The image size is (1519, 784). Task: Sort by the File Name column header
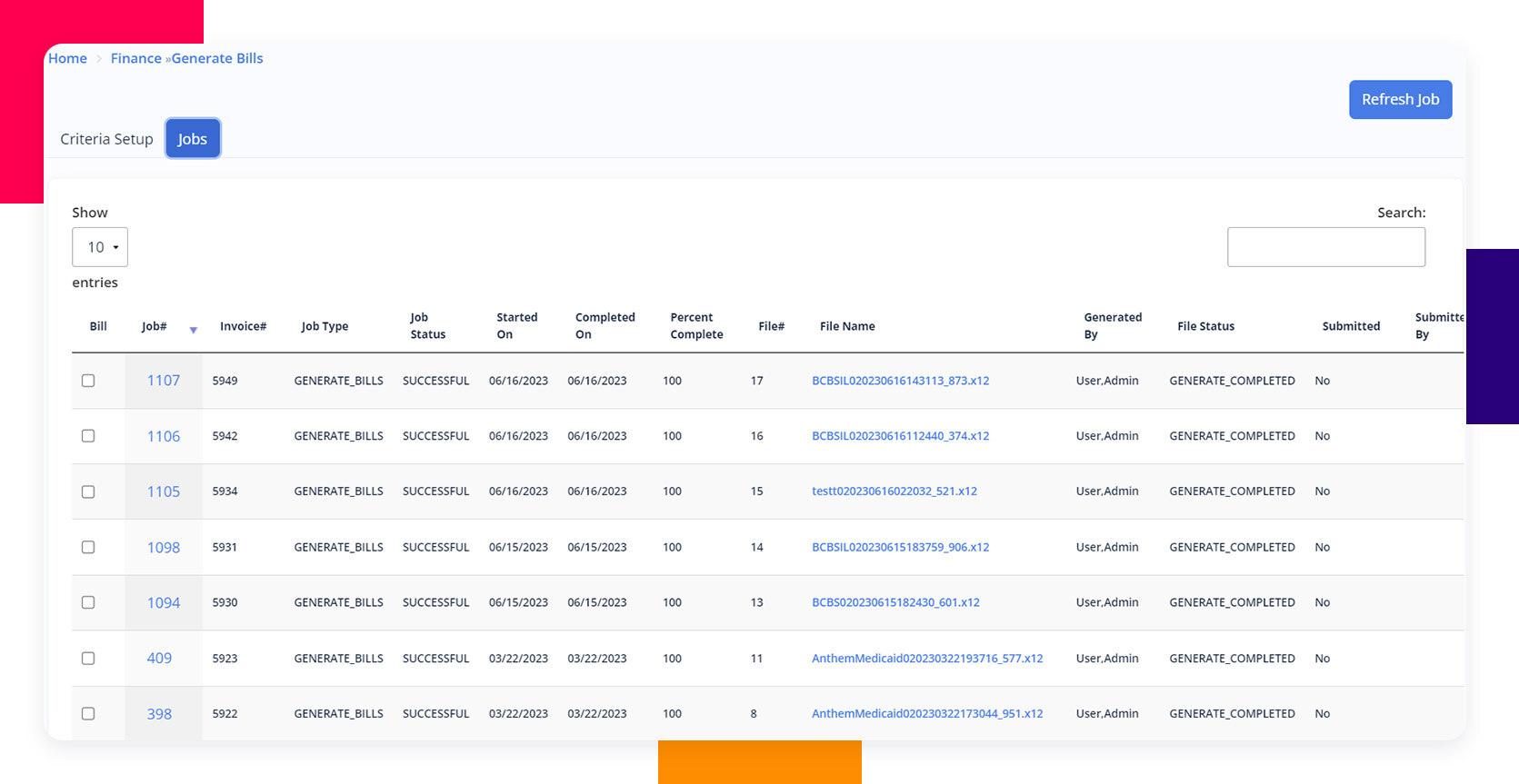847,326
